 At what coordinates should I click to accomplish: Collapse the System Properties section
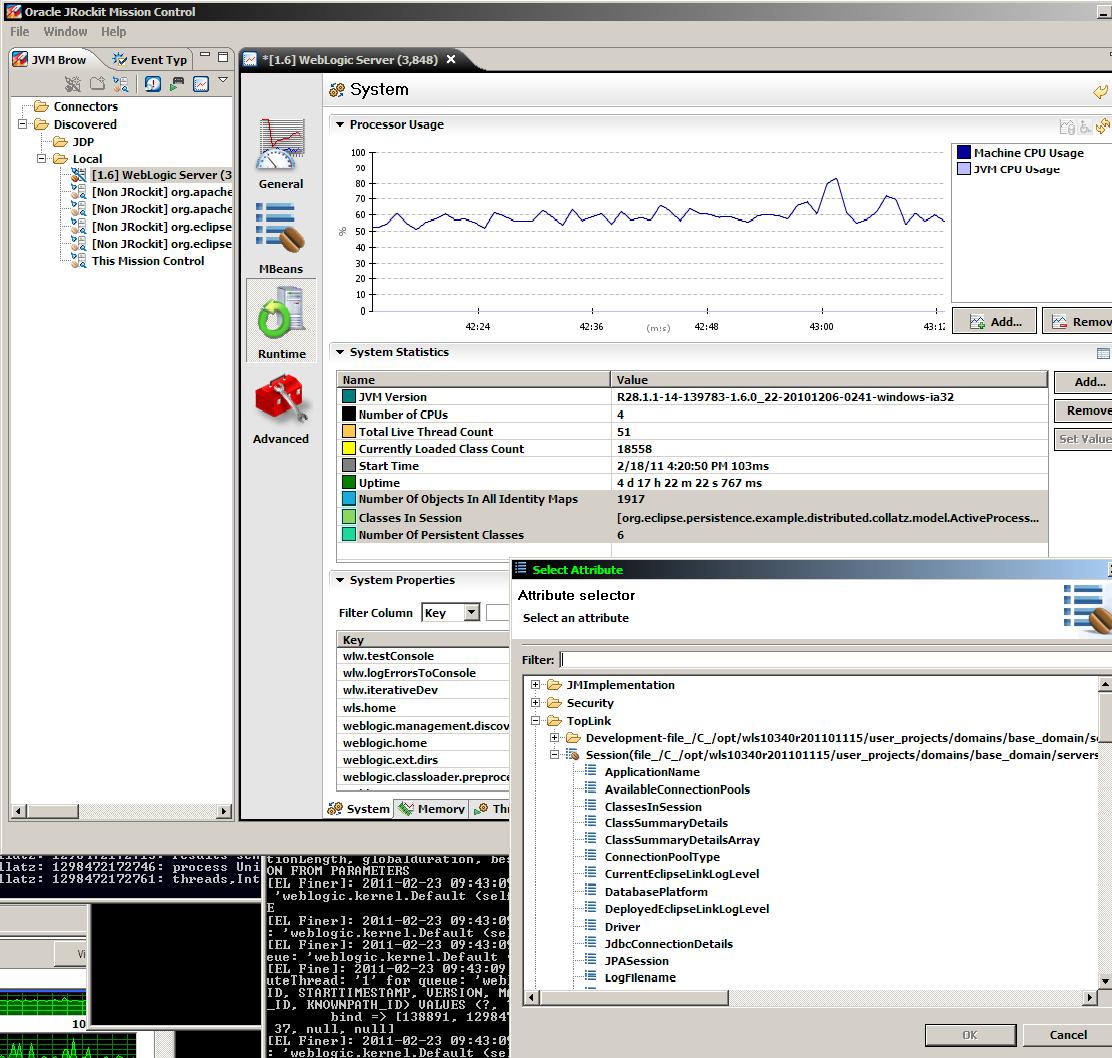click(x=340, y=580)
